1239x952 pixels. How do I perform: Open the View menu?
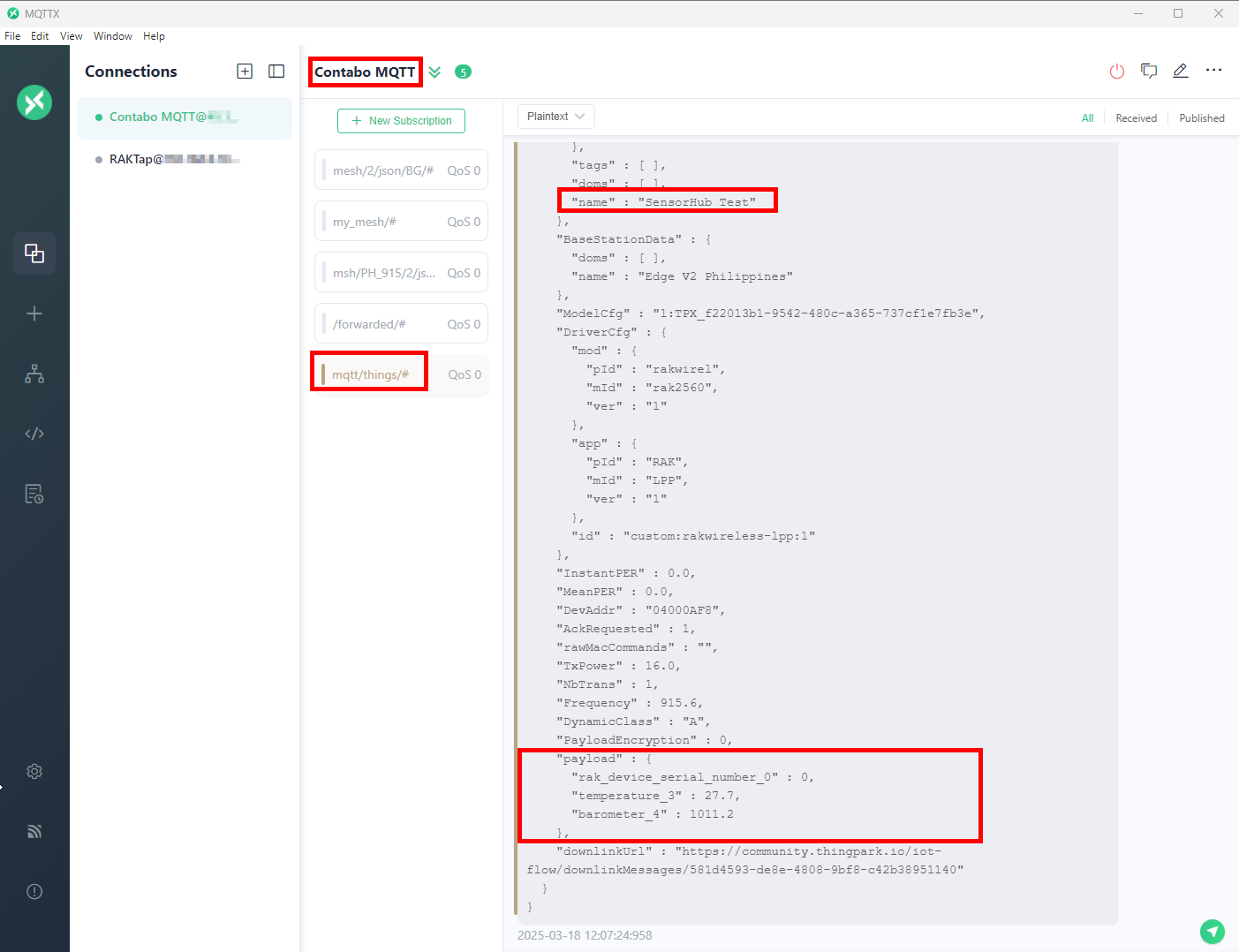point(72,36)
